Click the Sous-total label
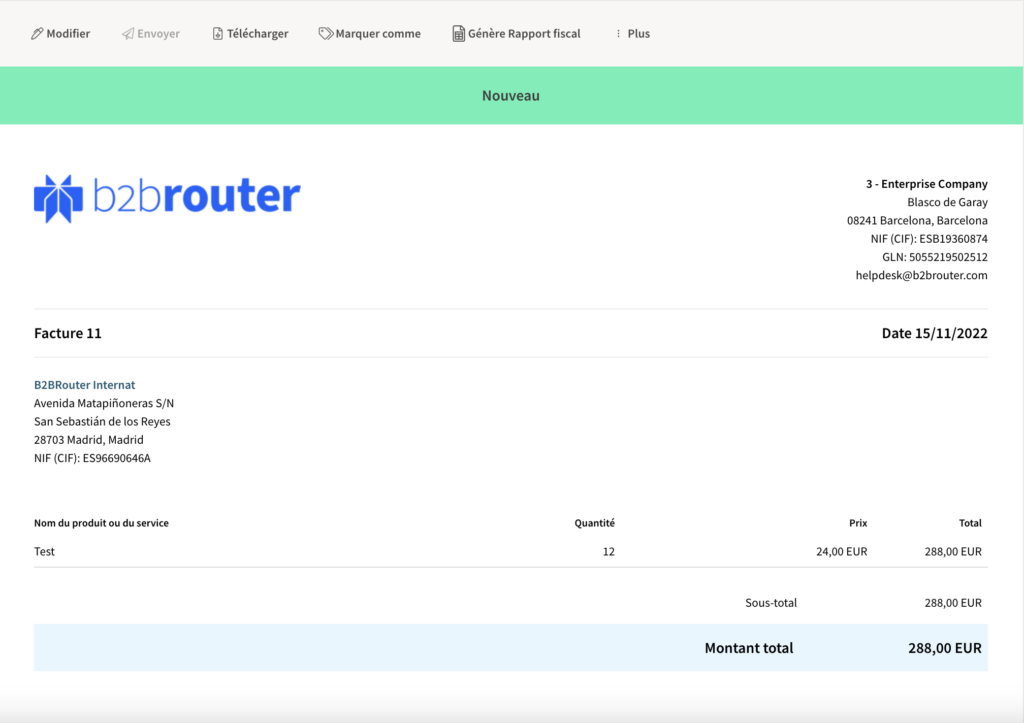Viewport: 1024px width, 723px height. tap(771, 602)
